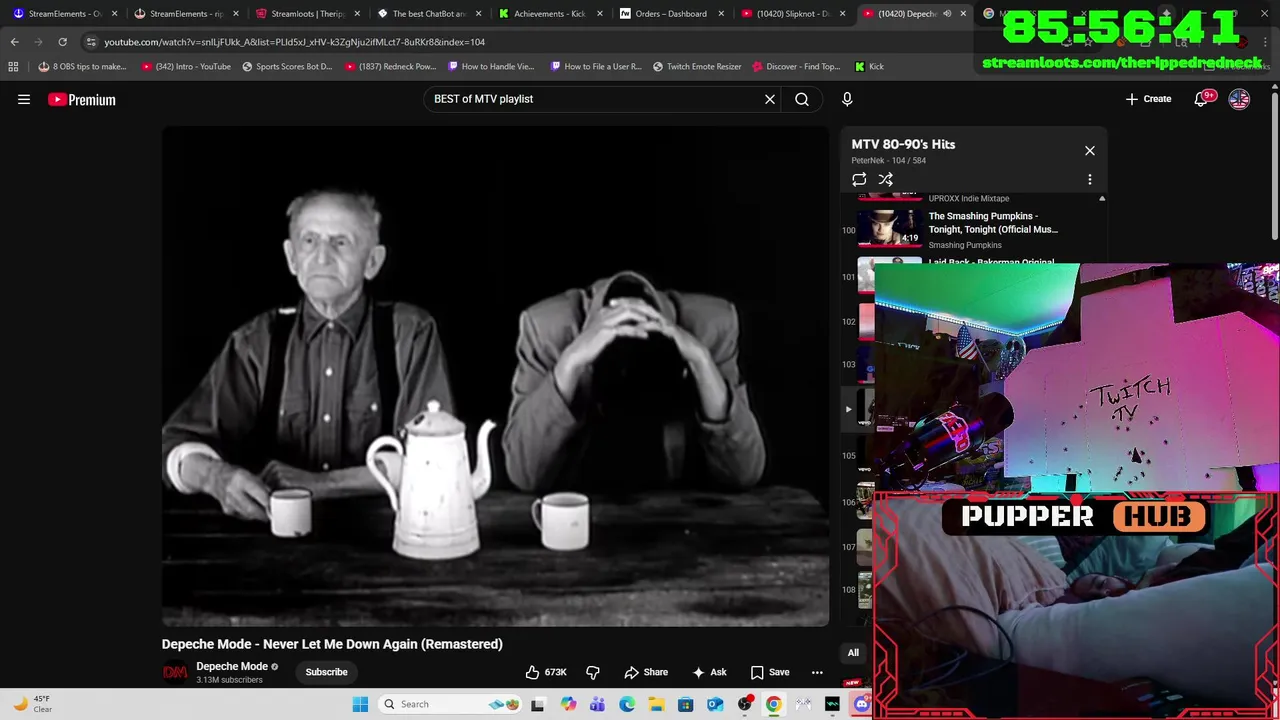Save video to a playlist
The height and width of the screenshot is (720, 1280).
770,672
